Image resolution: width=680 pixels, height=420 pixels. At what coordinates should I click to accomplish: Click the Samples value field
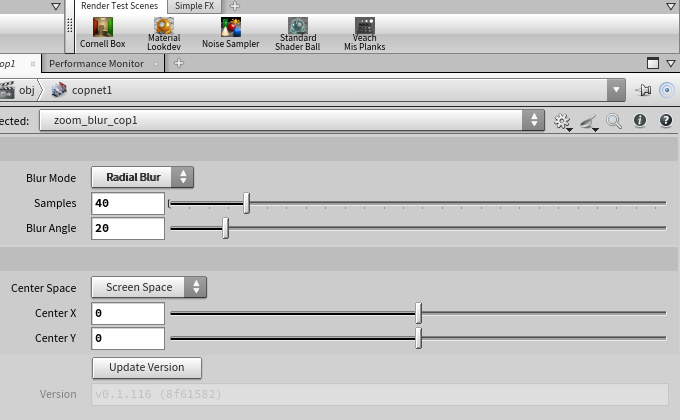pos(128,203)
